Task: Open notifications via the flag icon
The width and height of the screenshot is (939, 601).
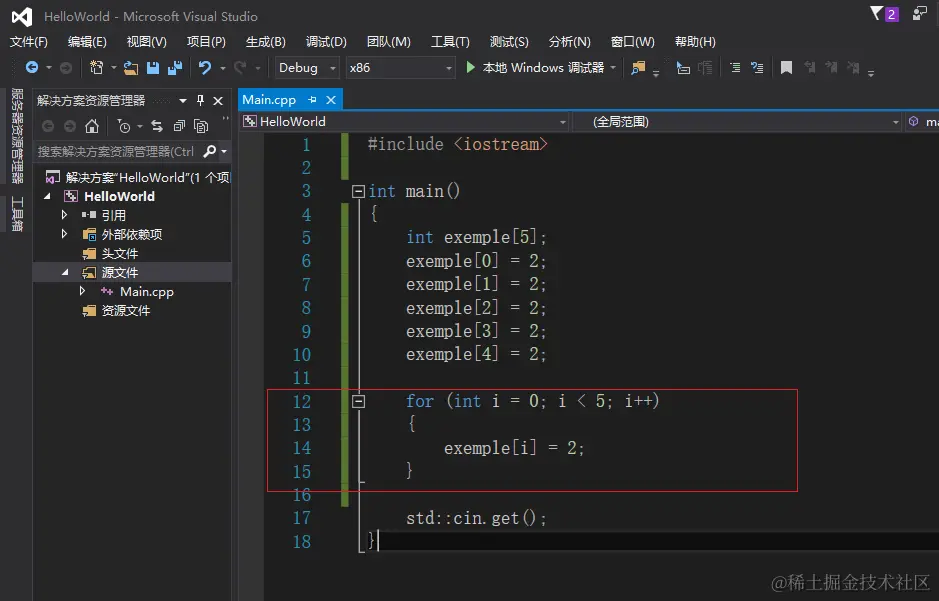Action: tap(877, 13)
